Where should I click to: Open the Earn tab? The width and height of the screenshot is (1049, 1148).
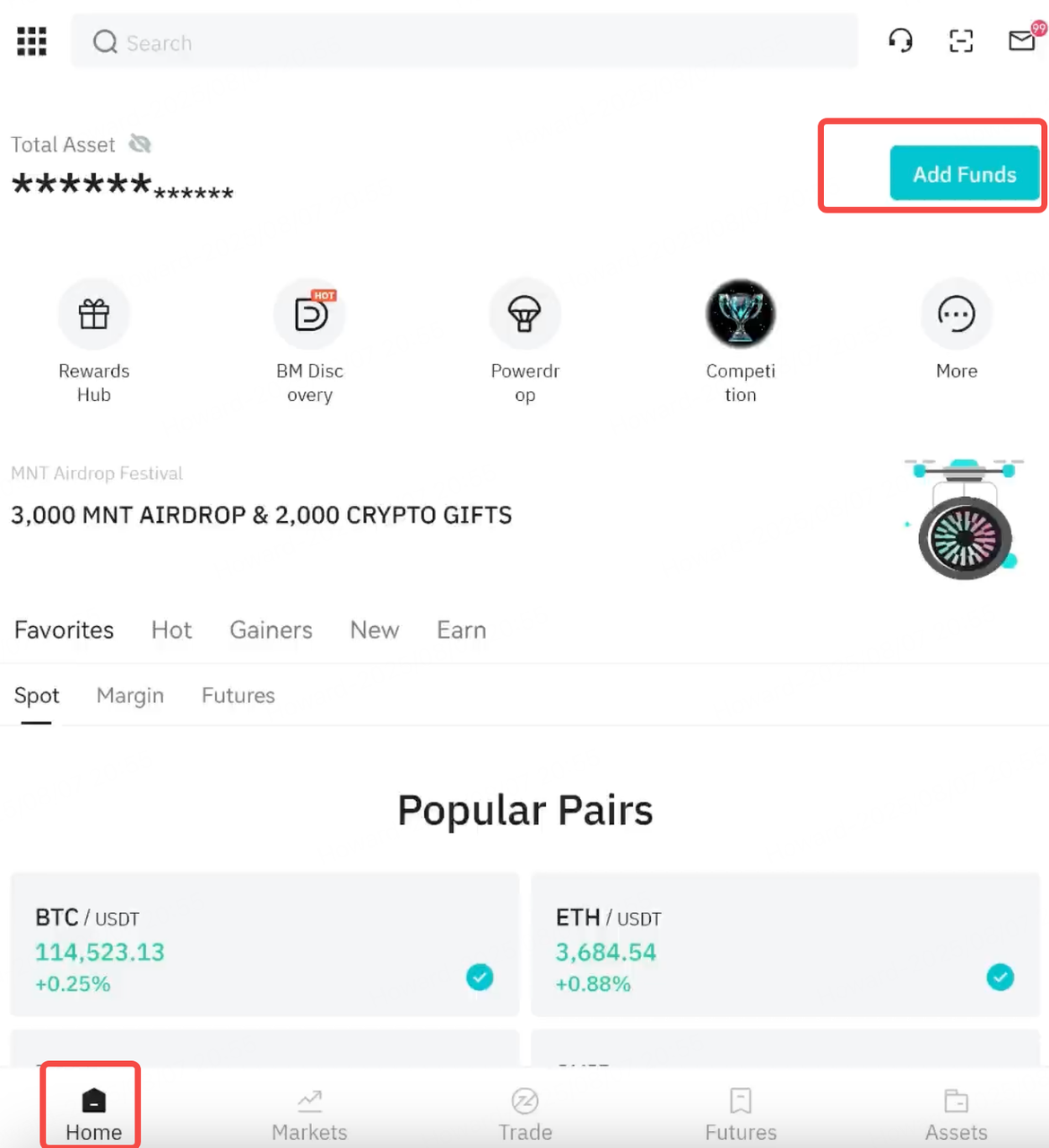tap(461, 630)
